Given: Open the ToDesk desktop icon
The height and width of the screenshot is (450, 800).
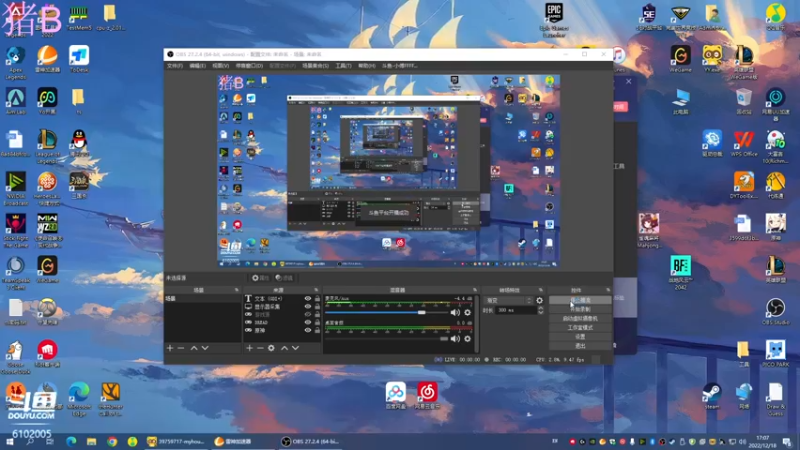Looking at the screenshot, I should click(79, 59).
